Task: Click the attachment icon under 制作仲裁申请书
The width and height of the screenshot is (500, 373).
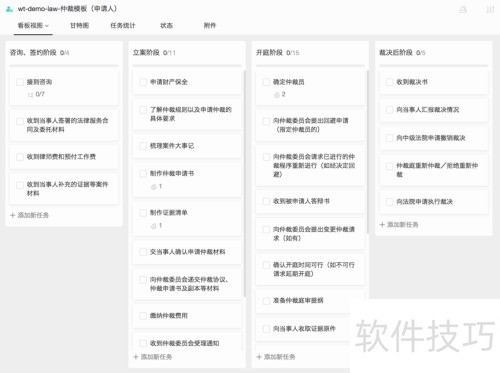Action: 154,187
